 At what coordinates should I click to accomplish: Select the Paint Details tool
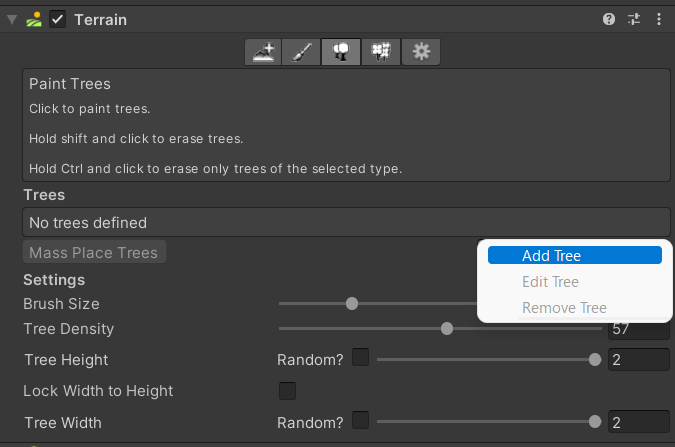[381, 52]
